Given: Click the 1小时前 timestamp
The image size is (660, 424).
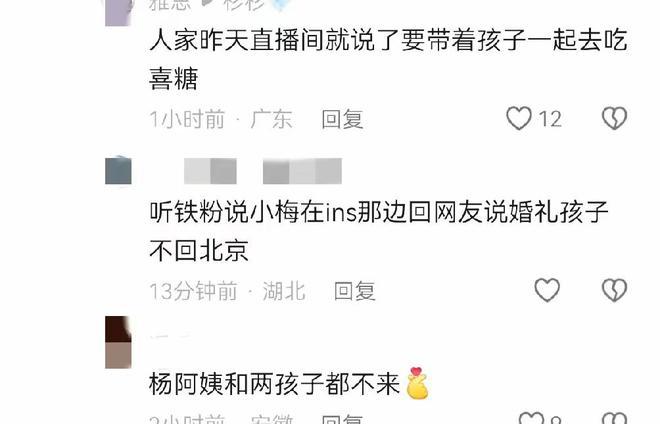Looking at the screenshot, I should 187,119.
